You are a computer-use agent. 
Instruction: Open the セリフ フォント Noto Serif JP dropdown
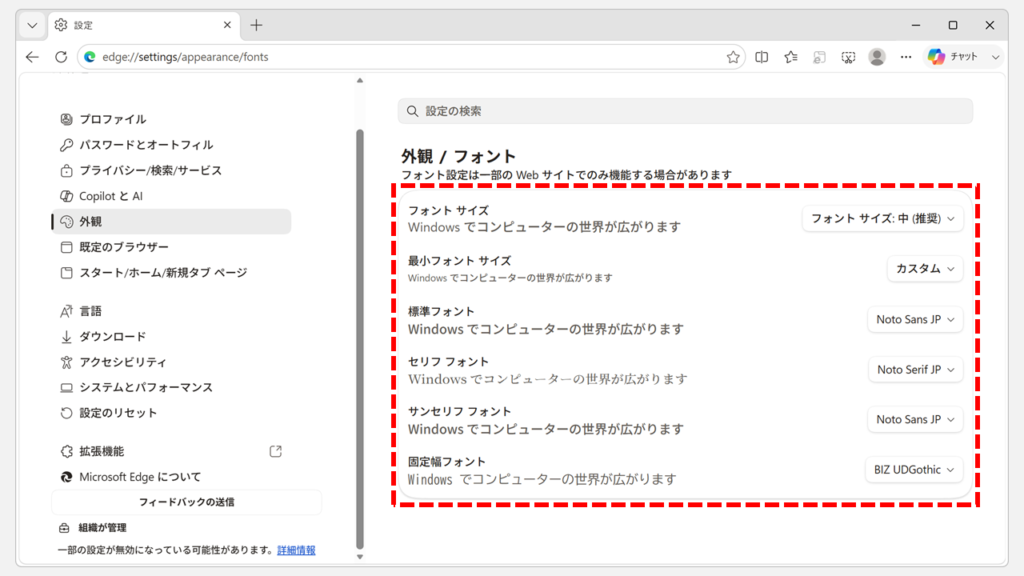[916, 370]
